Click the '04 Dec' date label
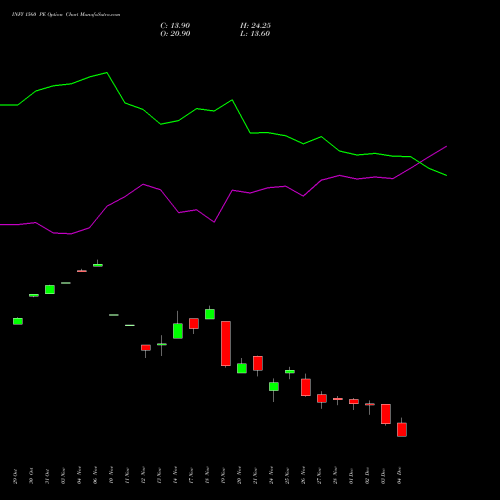Screen dimensions: 500x500 (x=399, y=476)
